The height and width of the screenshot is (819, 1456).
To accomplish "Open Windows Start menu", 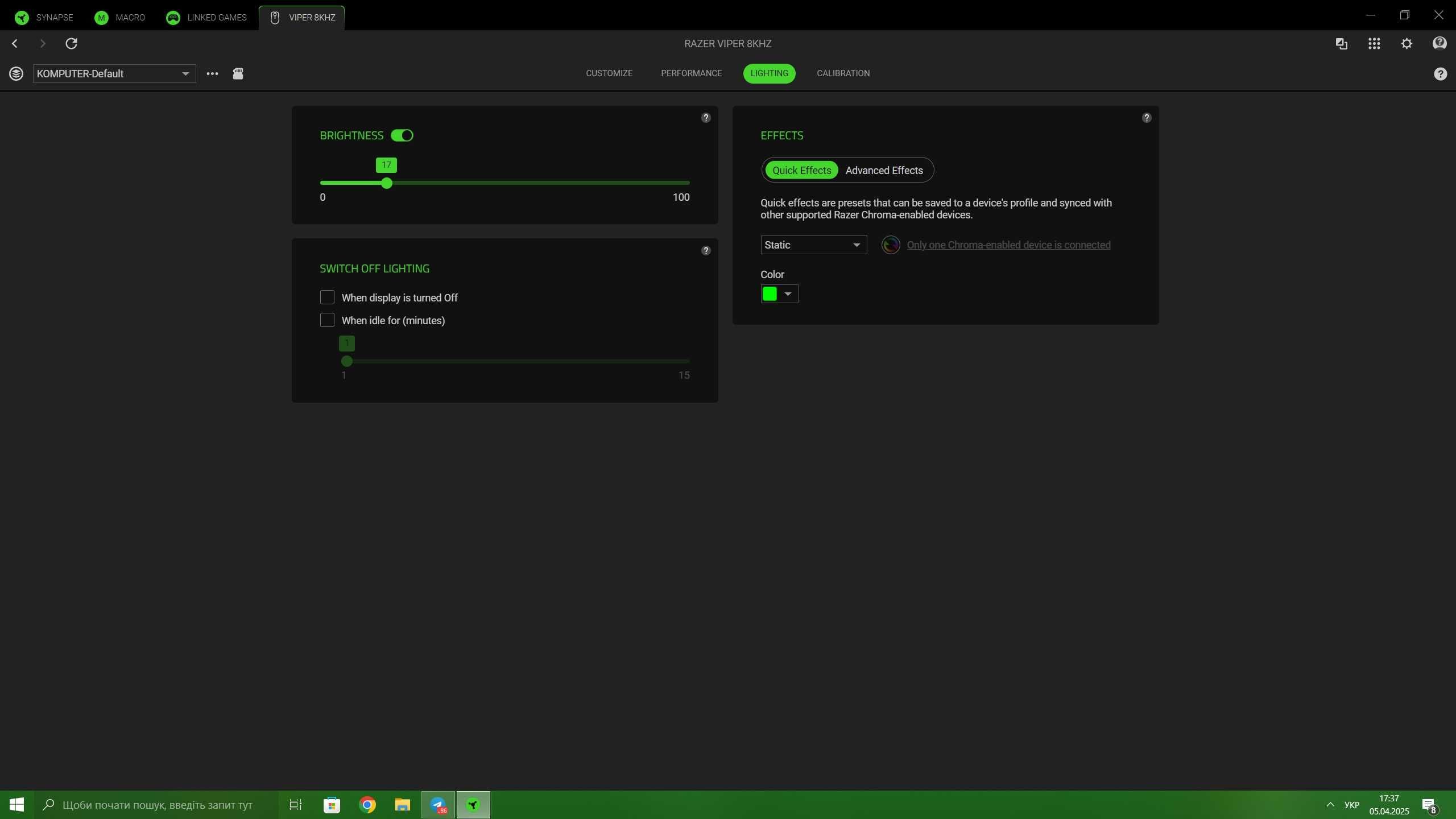I will (16, 805).
